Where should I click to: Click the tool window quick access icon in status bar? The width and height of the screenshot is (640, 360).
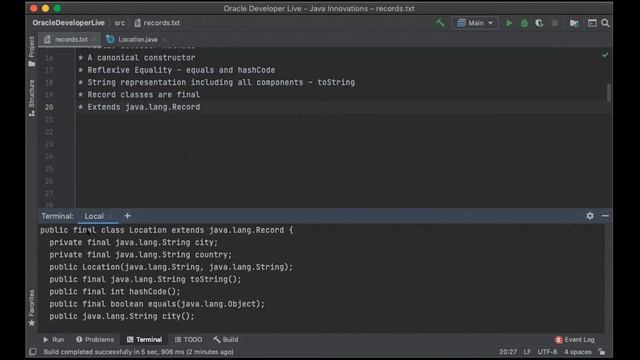tap(33, 352)
